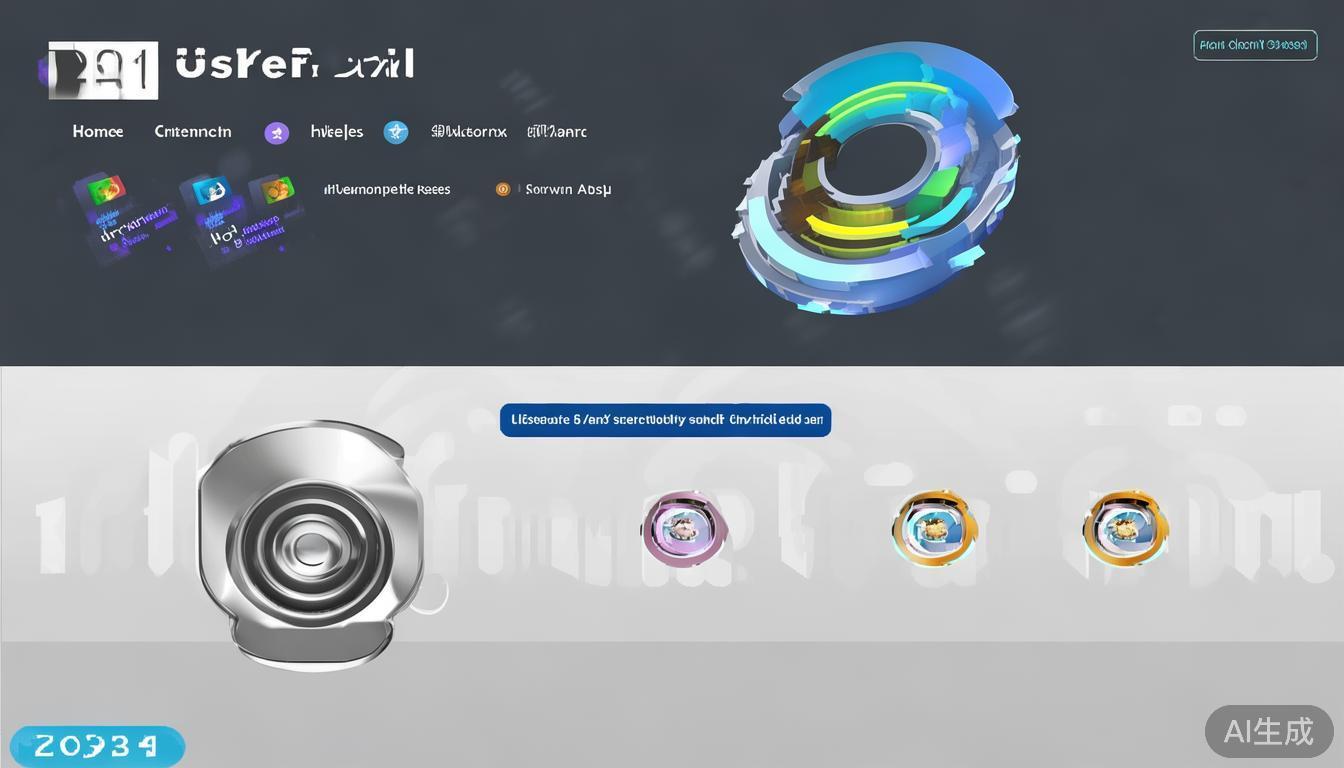1344x768 pixels.
Task: Click the small orange coin icon
Action: [x=503, y=189]
